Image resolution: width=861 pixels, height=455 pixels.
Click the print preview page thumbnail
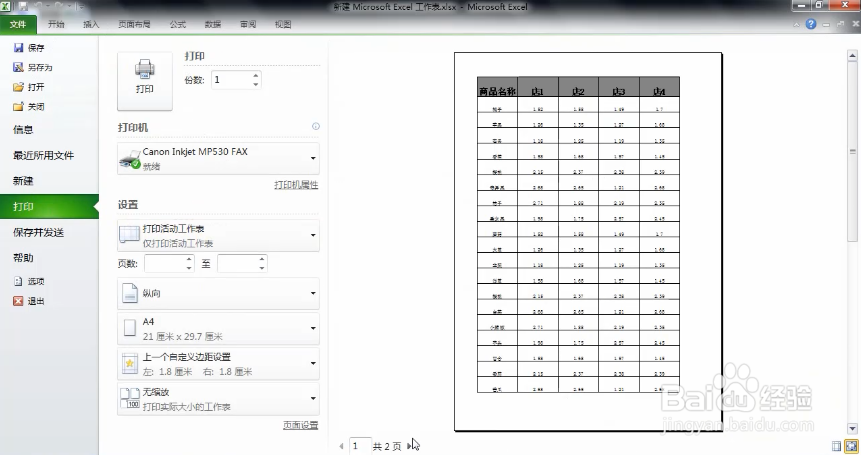(x=588, y=242)
